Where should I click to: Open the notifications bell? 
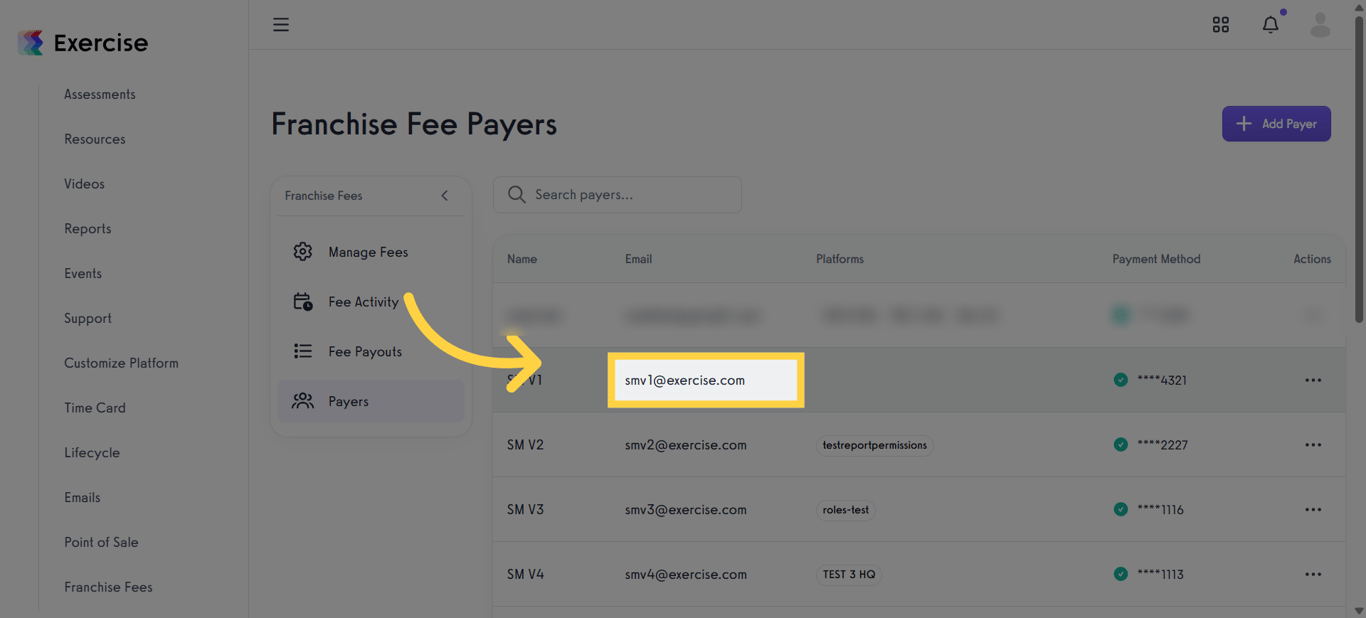point(1270,24)
